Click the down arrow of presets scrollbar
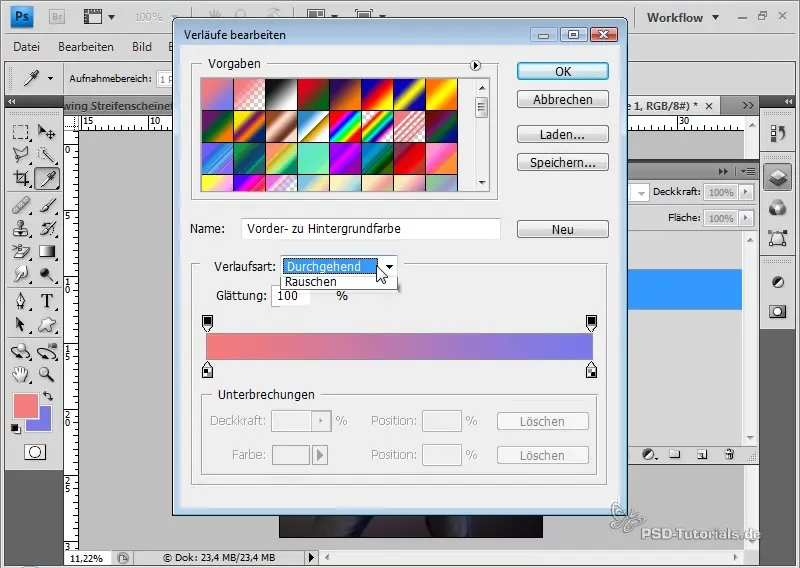 coord(482,182)
